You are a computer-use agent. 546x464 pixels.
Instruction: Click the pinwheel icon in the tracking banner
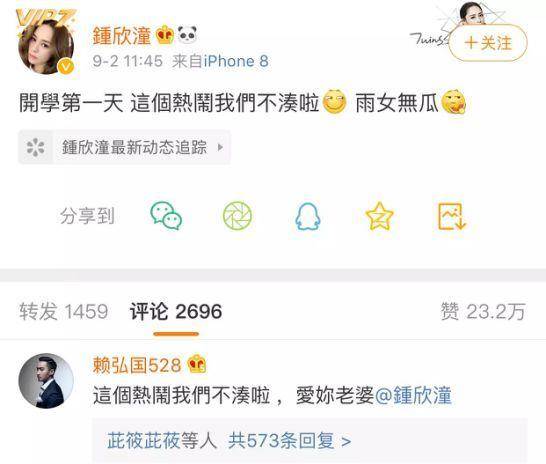36,147
